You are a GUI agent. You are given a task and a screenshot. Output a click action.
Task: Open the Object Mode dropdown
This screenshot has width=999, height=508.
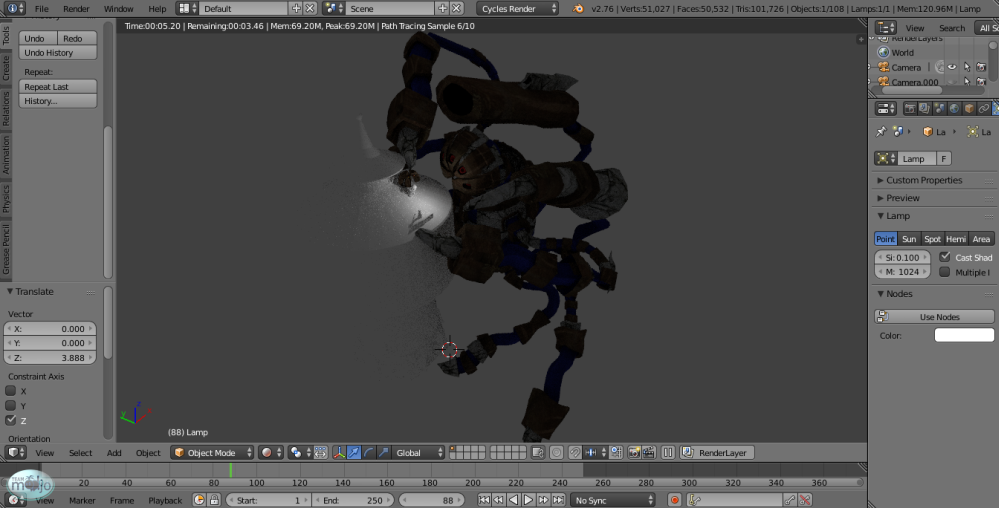(213, 453)
